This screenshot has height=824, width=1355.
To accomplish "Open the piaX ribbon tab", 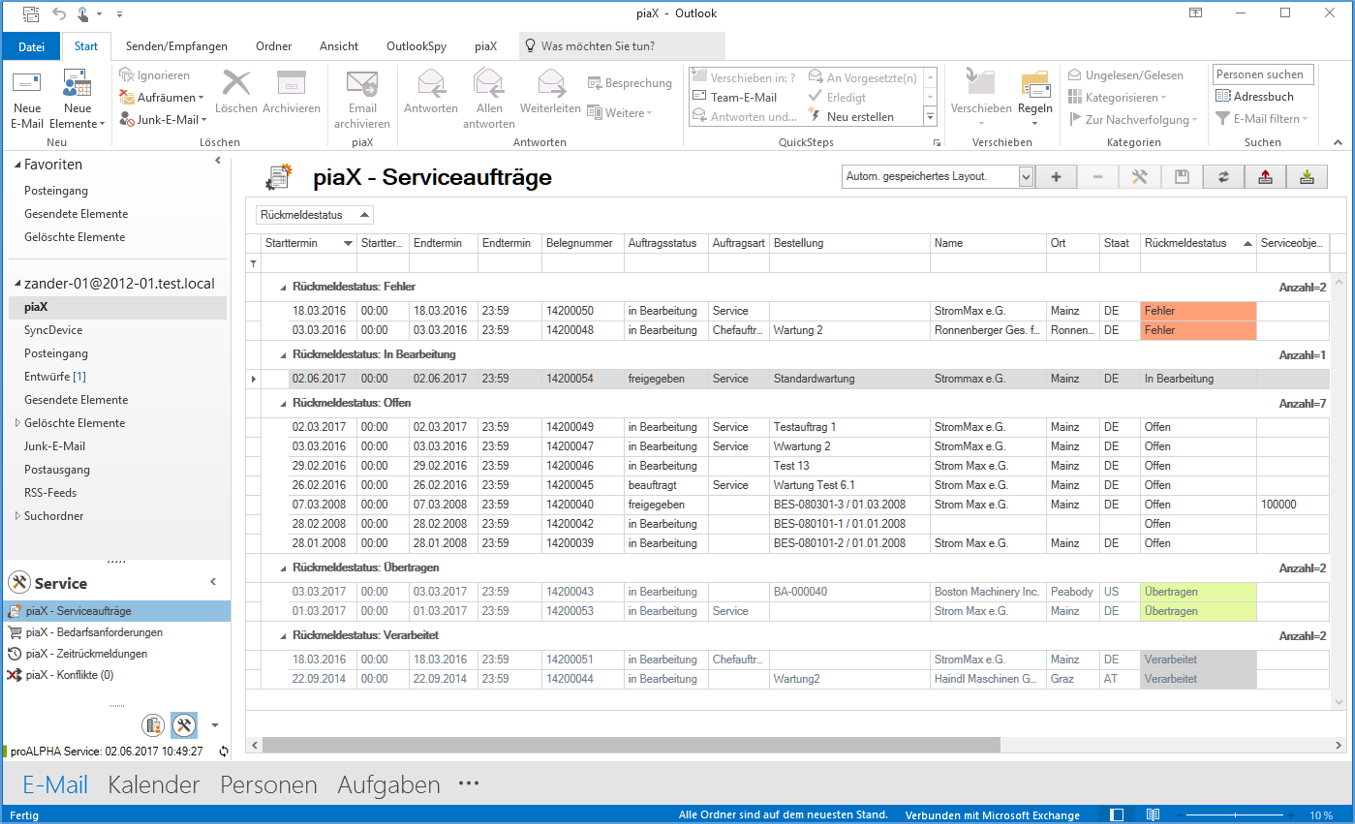I will pos(486,46).
